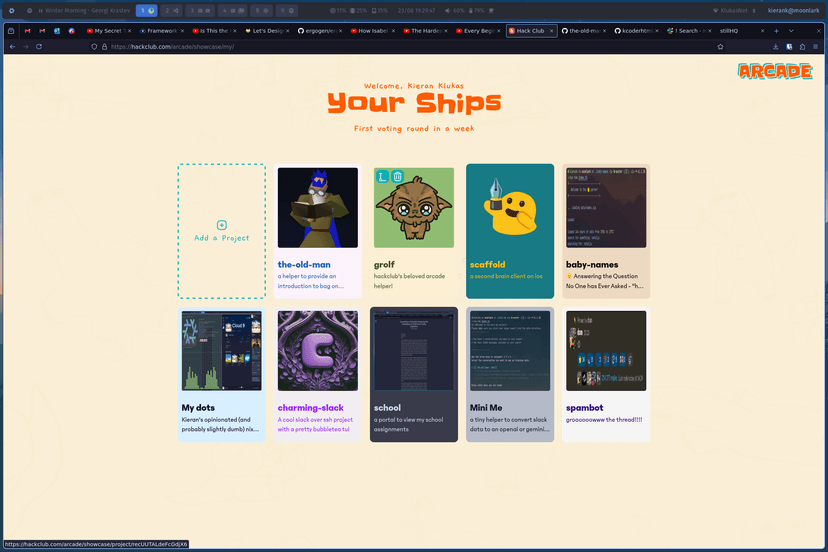The image size is (828, 552).
Task: Click the plus icon above Add a Project
Action: click(222, 225)
